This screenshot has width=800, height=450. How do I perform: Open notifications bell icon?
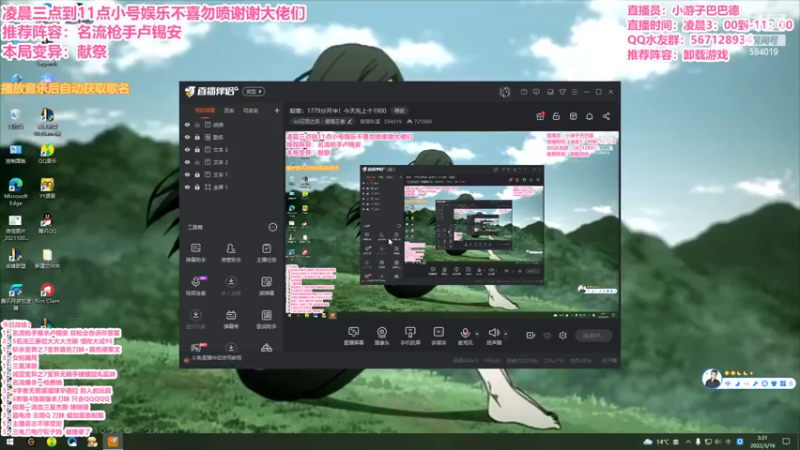point(589,116)
